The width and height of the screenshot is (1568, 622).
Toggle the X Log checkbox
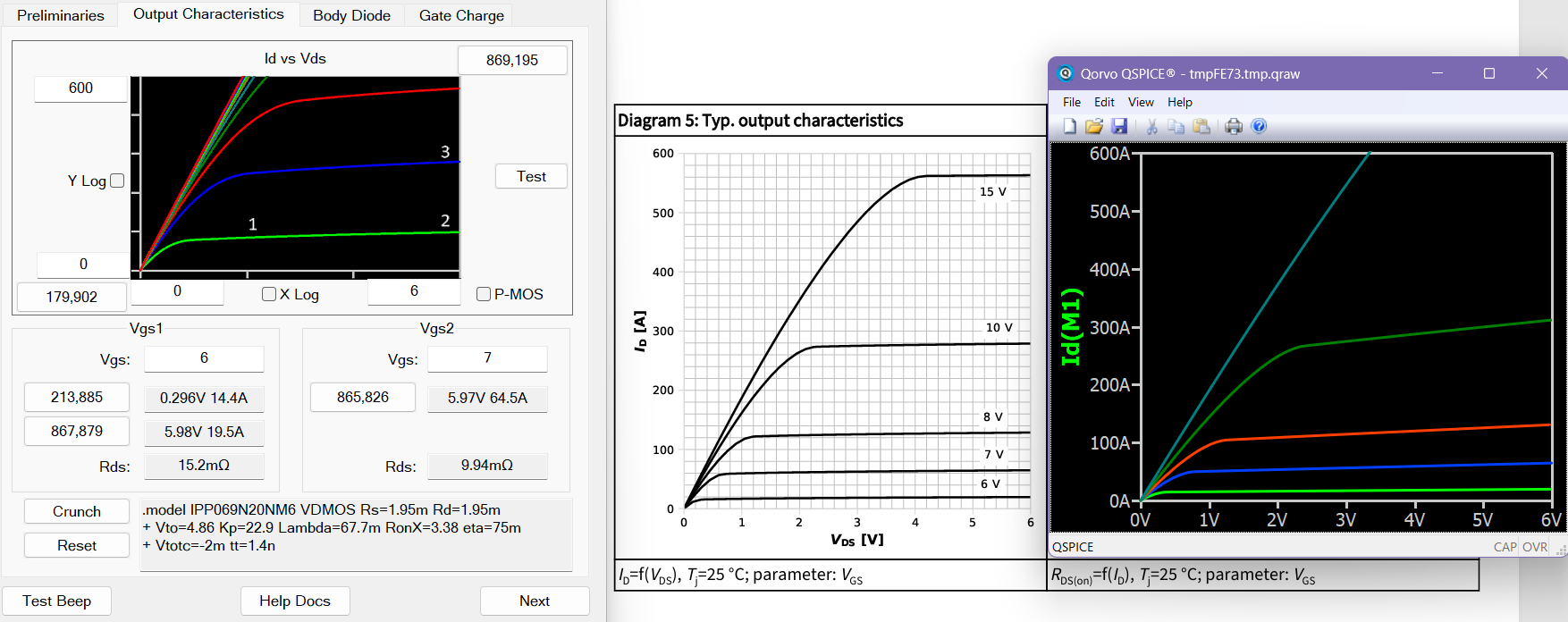[269, 294]
